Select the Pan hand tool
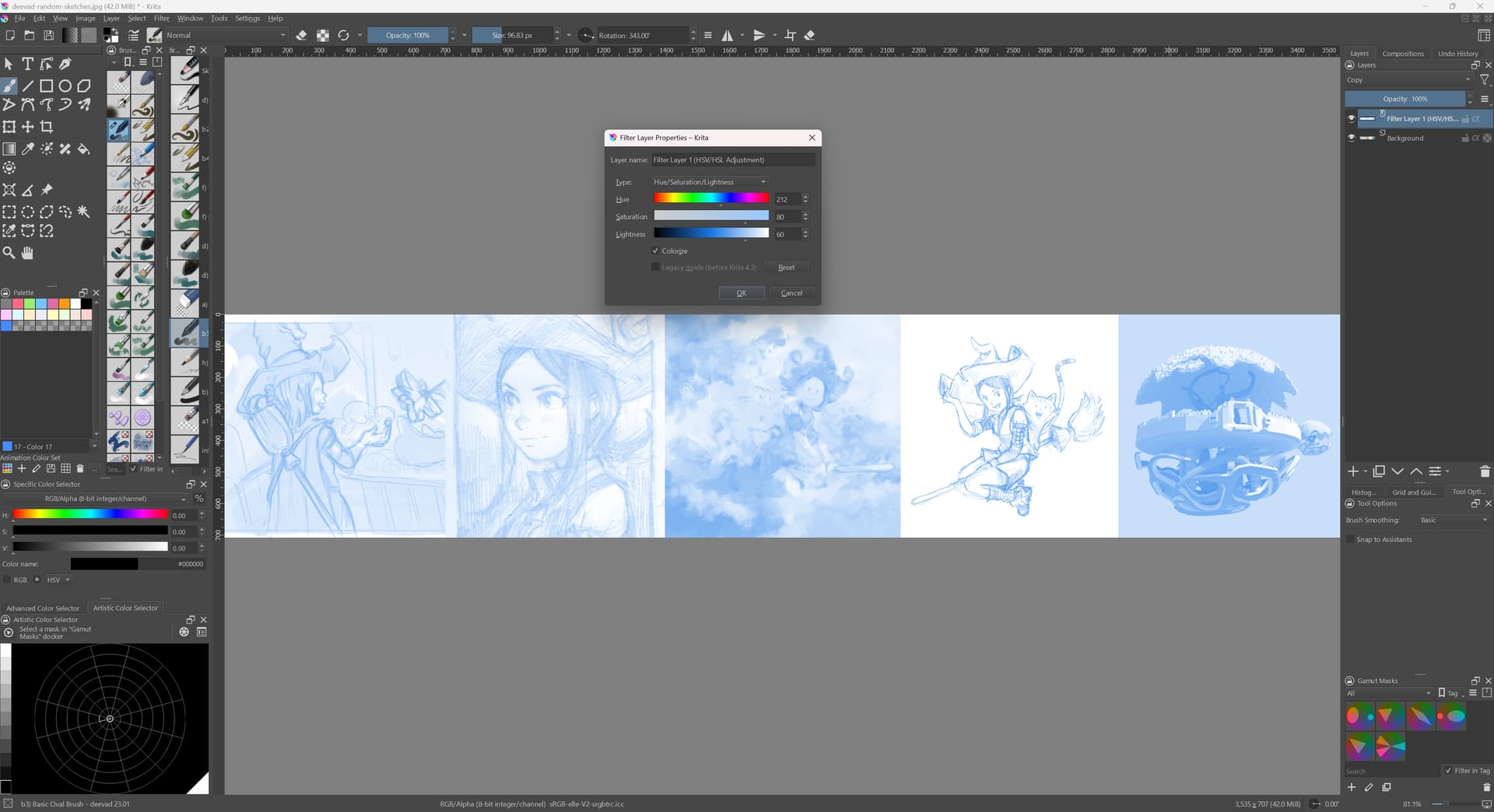Image resolution: width=1494 pixels, height=812 pixels. coord(27,253)
